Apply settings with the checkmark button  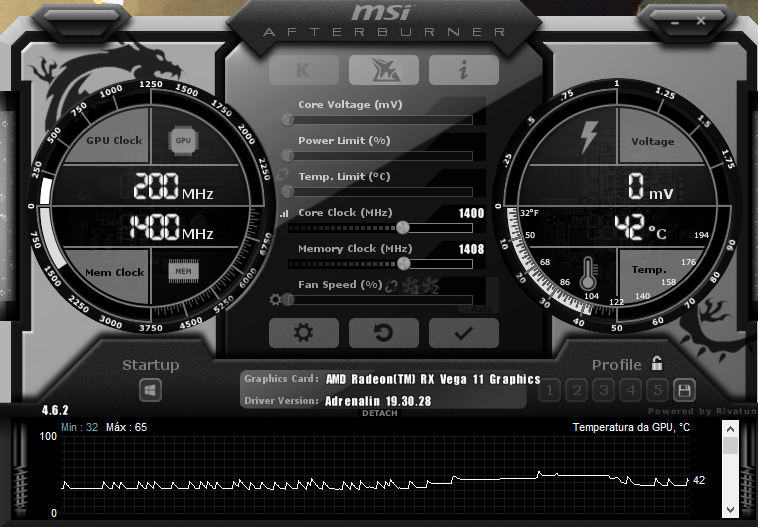(464, 333)
